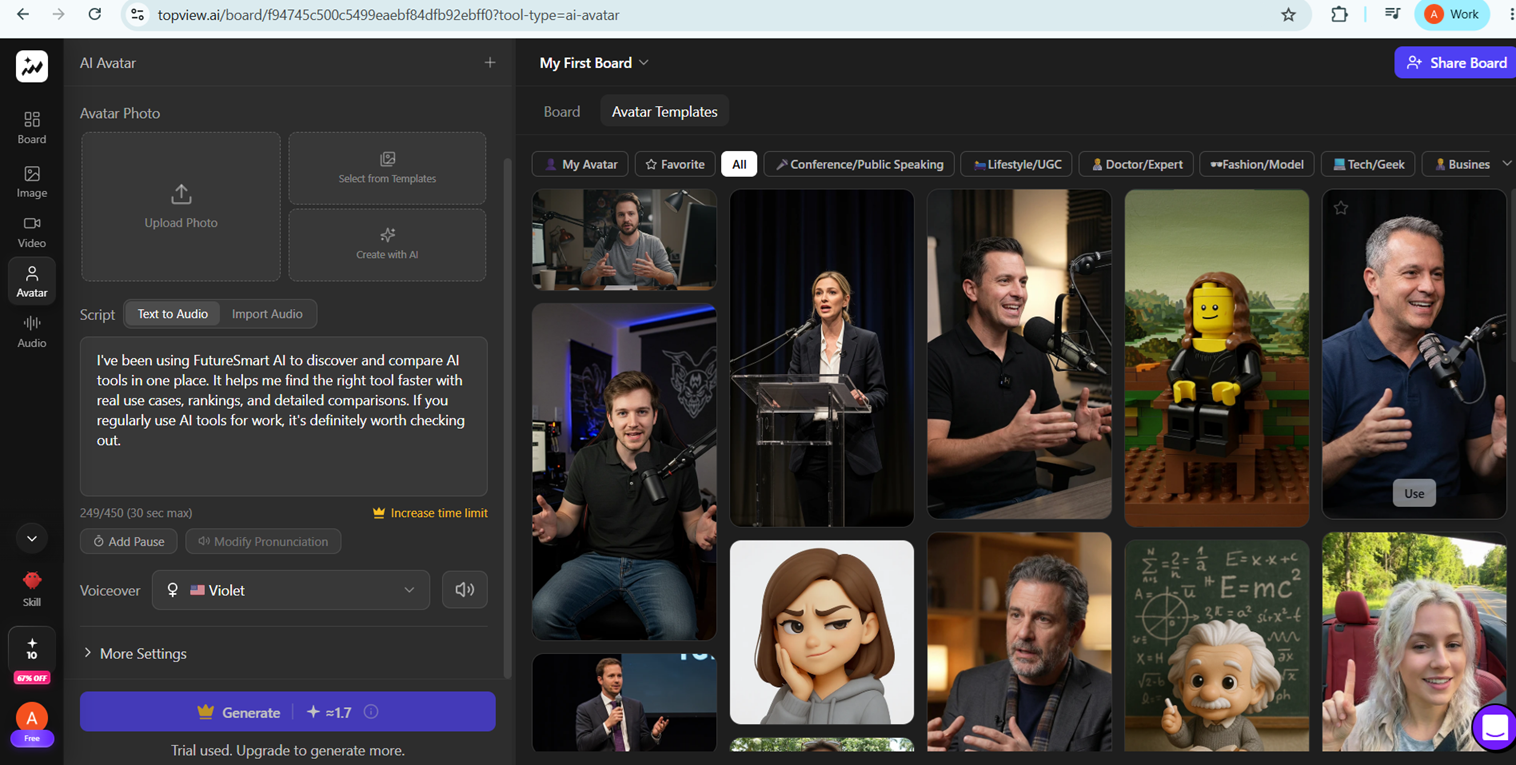
Task: Open the Work browser profile
Action: (x=1454, y=14)
